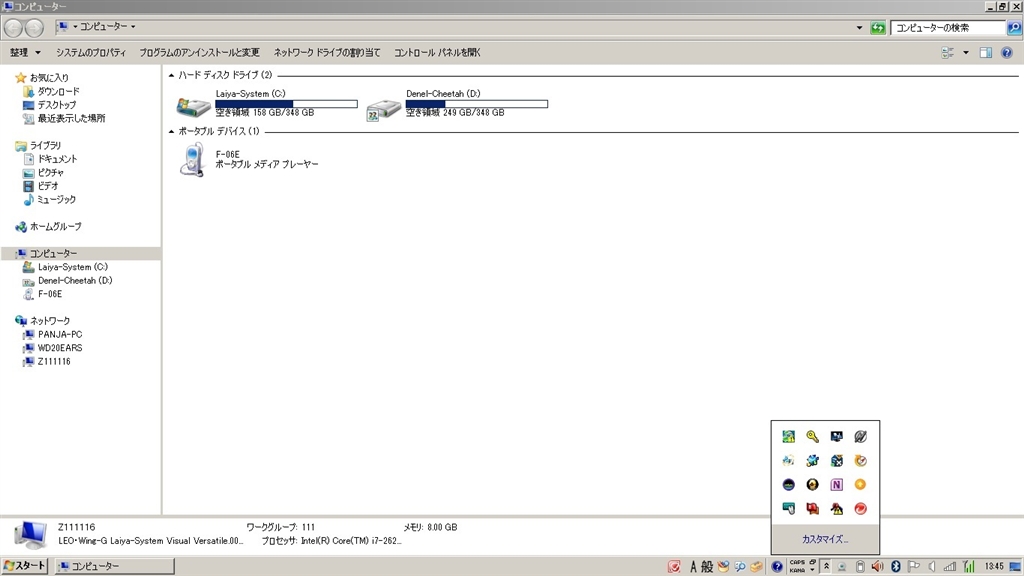Click the monitor display tray icon in popup
Viewport: 1024px width, 576px height.
[x=837, y=436]
